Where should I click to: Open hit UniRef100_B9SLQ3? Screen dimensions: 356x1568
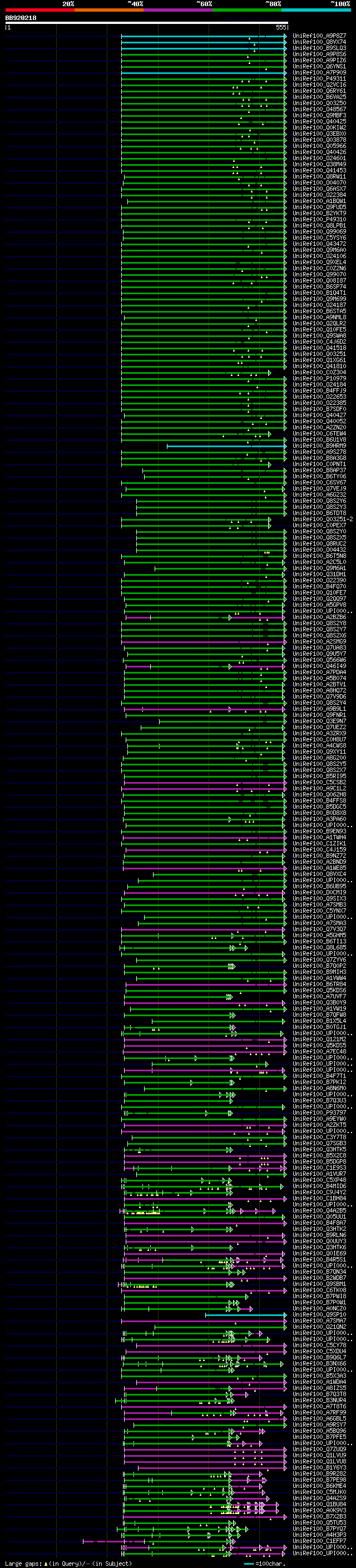pyautogui.click(x=319, y=48)
